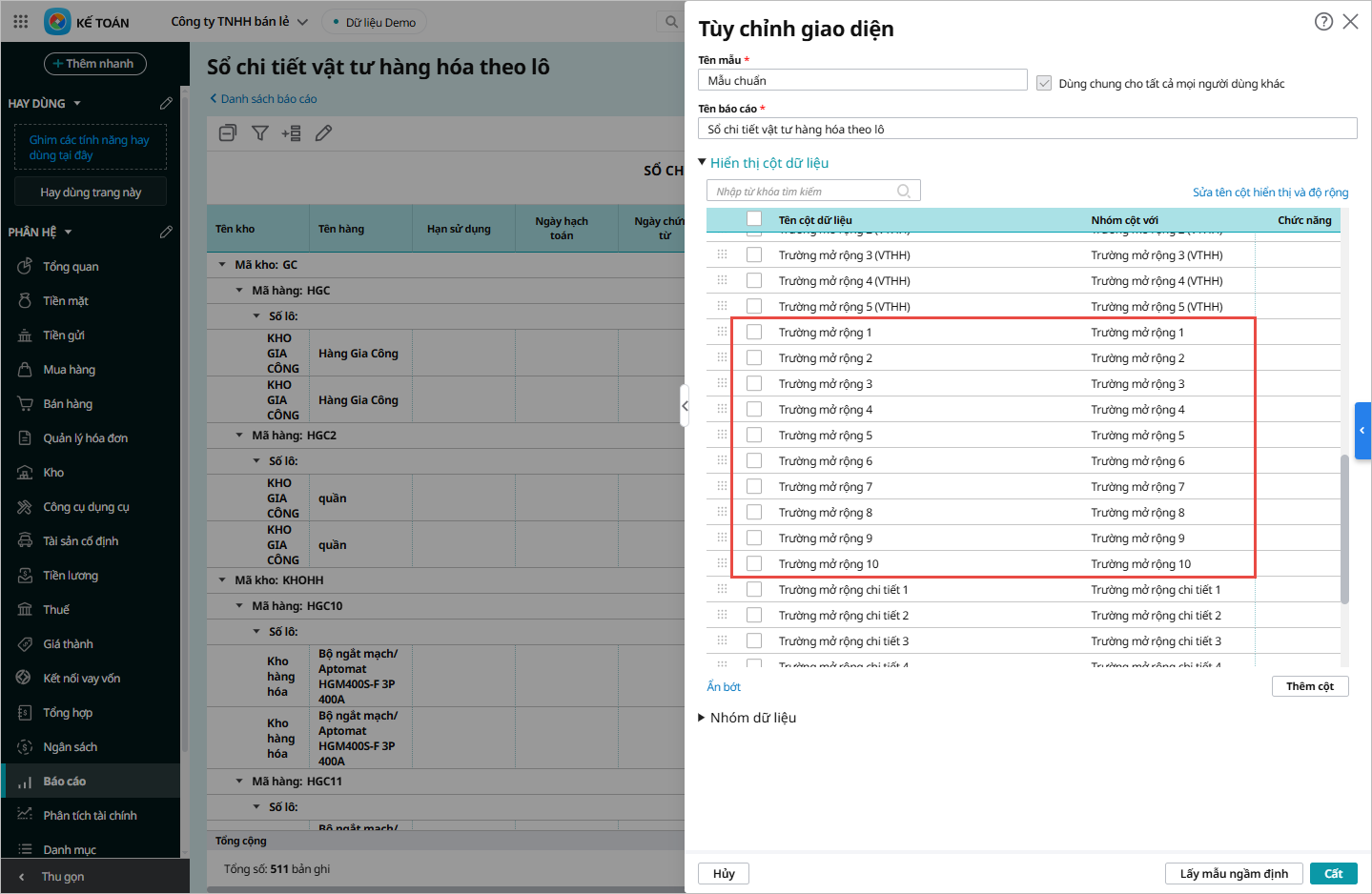Click the Cất save button
1372x894 pixels.
click(1333, 874)
